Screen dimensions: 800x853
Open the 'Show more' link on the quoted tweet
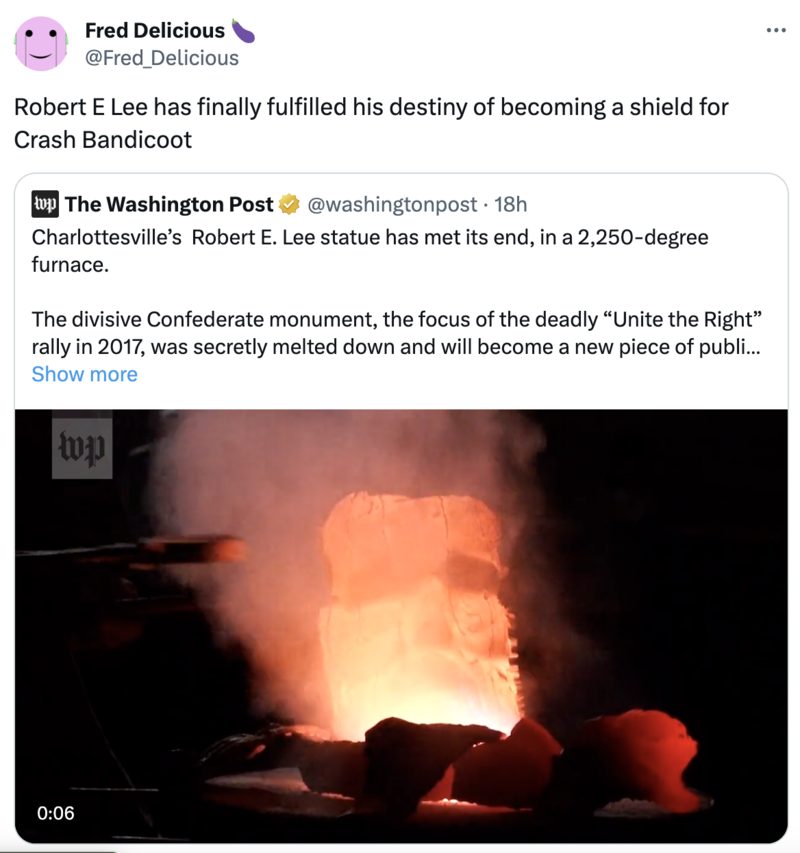point(84,374)
